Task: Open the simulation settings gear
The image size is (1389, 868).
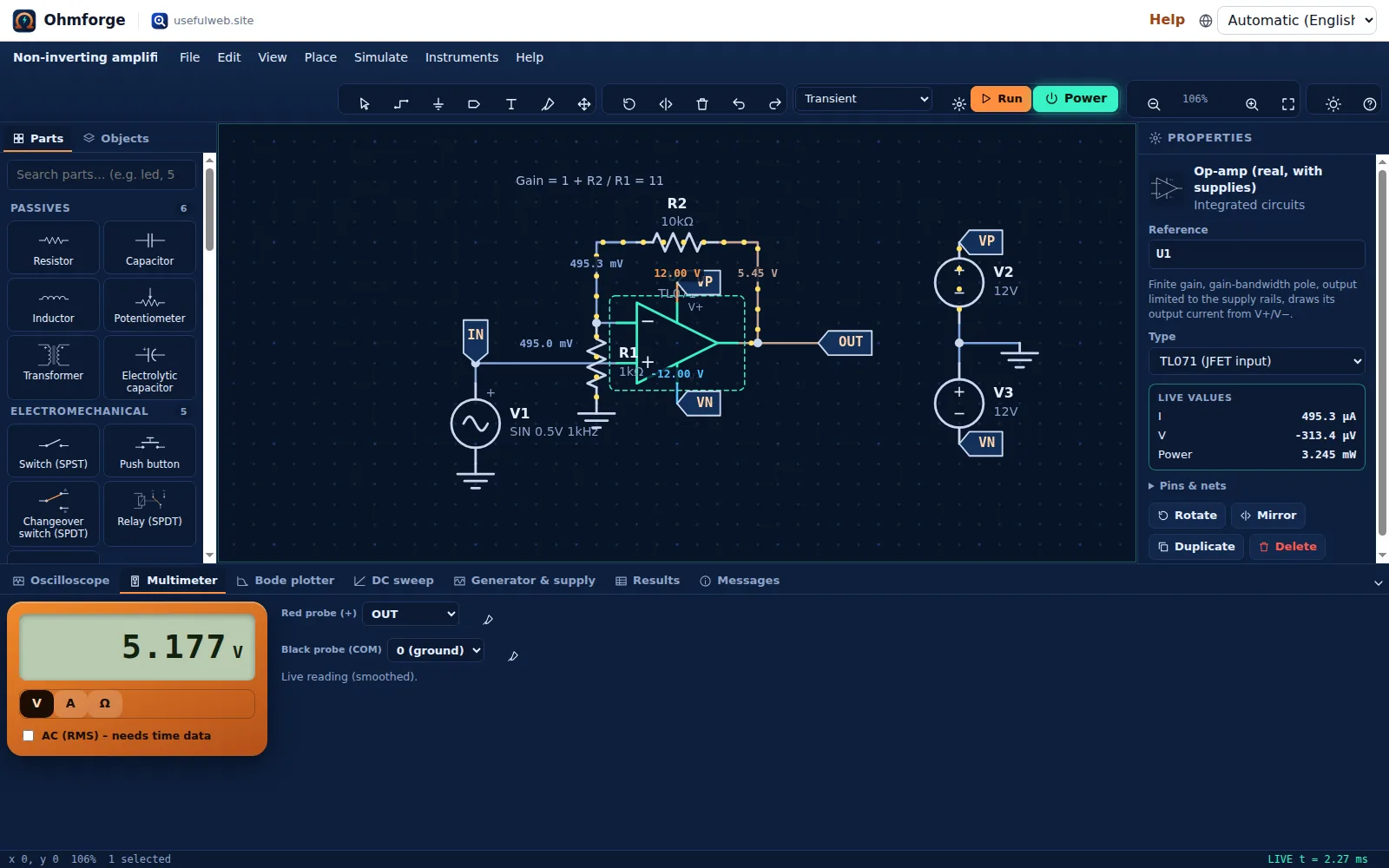Action: pyautogui.click(x=959, y=104)
